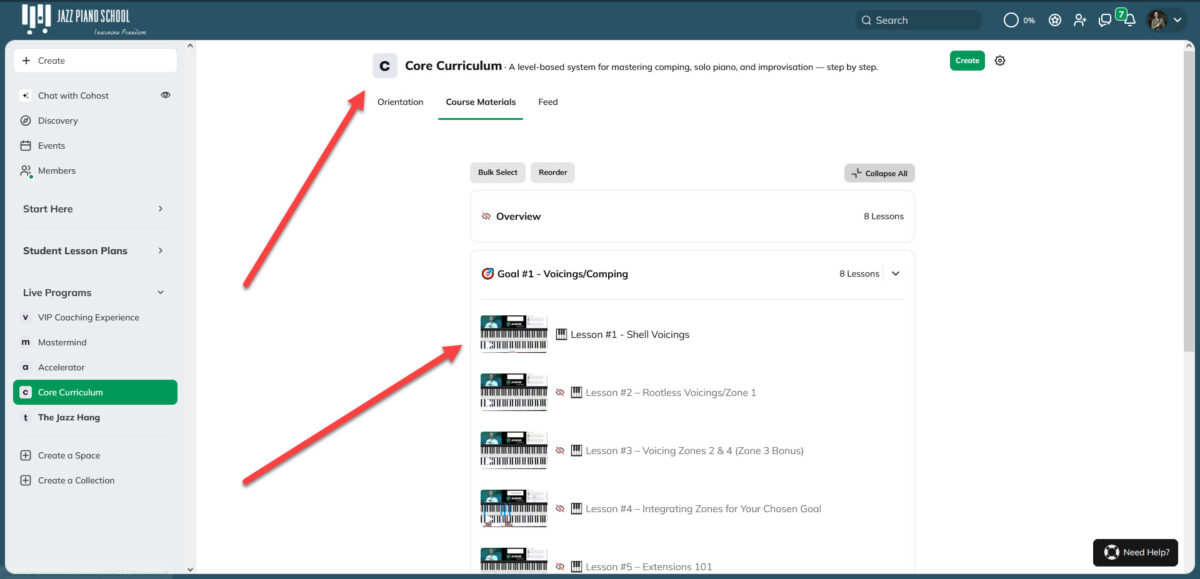Image resolution: width=1200 pixels, height=579 pixels.
Task: Toggle hidden-eye icon on Overview section
Action: point(486,216)
